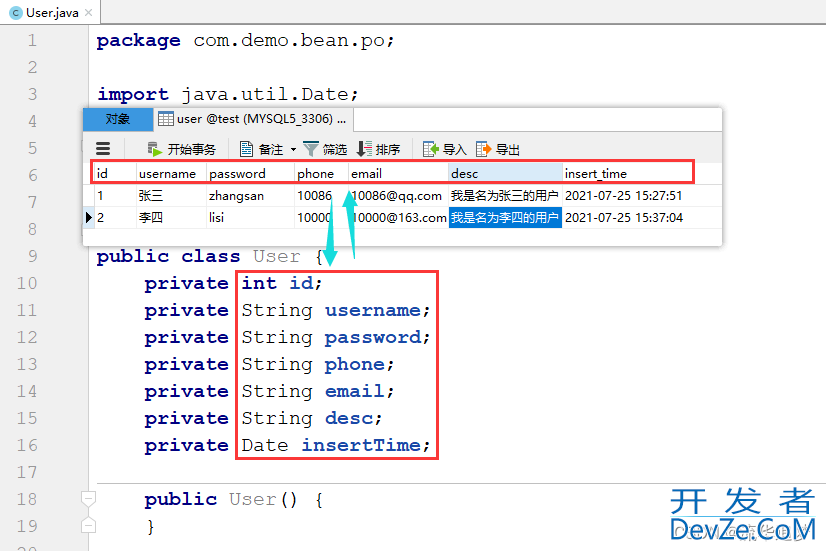
Task: Open the hamburger menu icon in Navicat toolbar
Action: [x=103, y=149]
